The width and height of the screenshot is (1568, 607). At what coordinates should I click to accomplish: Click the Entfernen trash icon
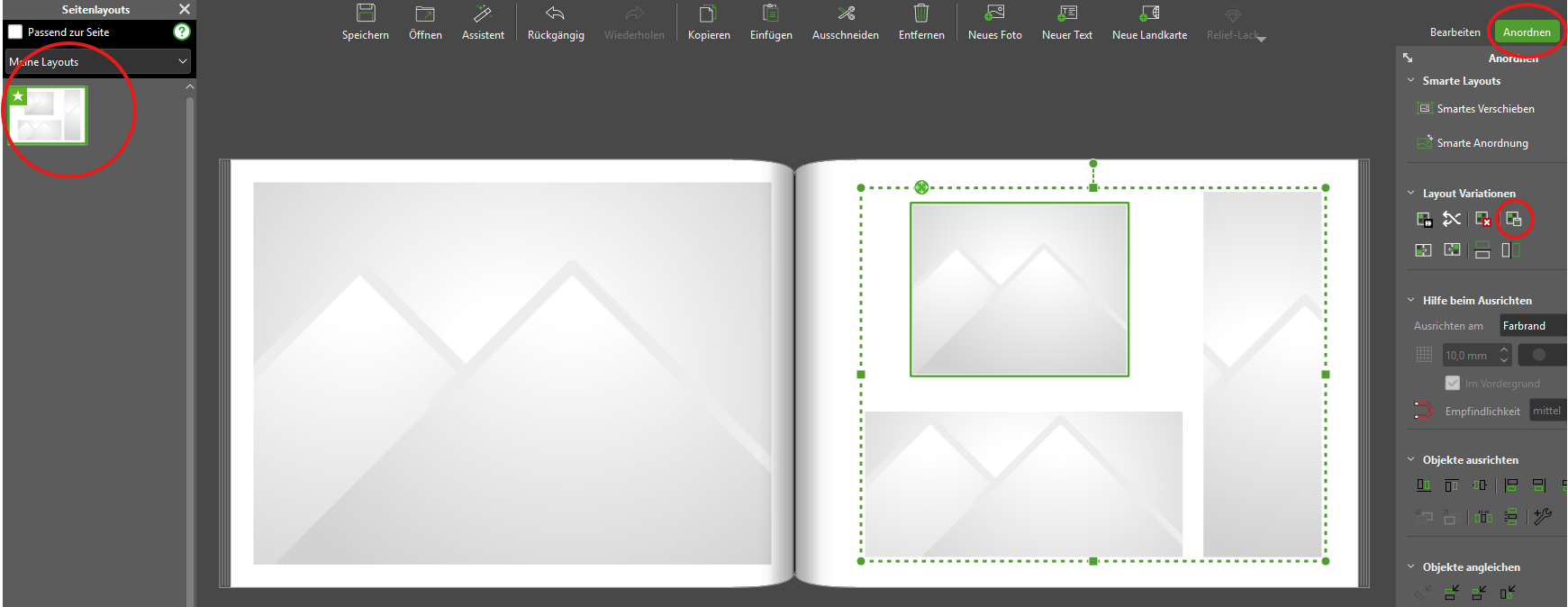(x=921, y=14)
